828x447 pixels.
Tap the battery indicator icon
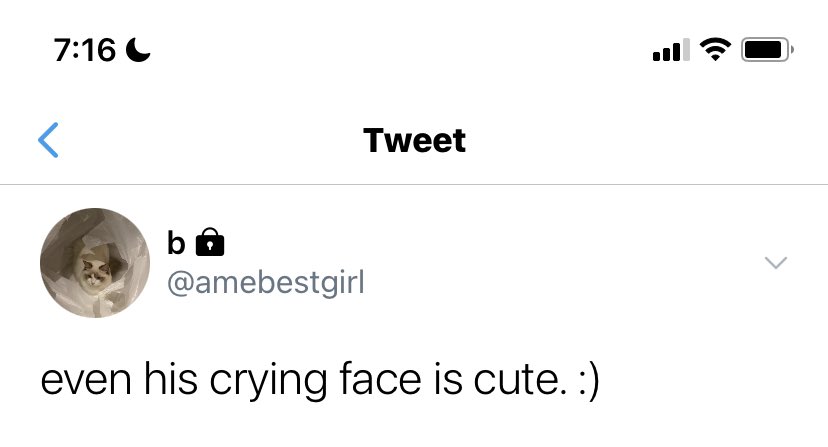click(767, 50)
